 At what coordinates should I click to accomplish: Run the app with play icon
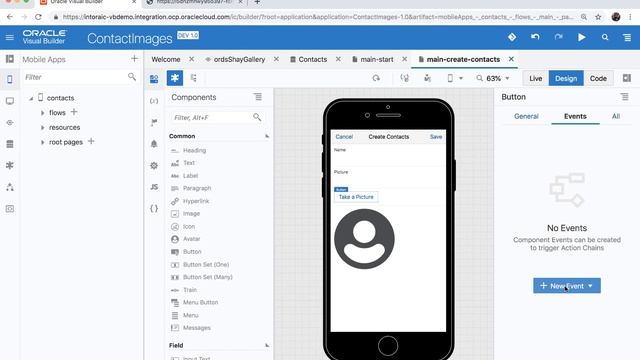pos(582,37)
